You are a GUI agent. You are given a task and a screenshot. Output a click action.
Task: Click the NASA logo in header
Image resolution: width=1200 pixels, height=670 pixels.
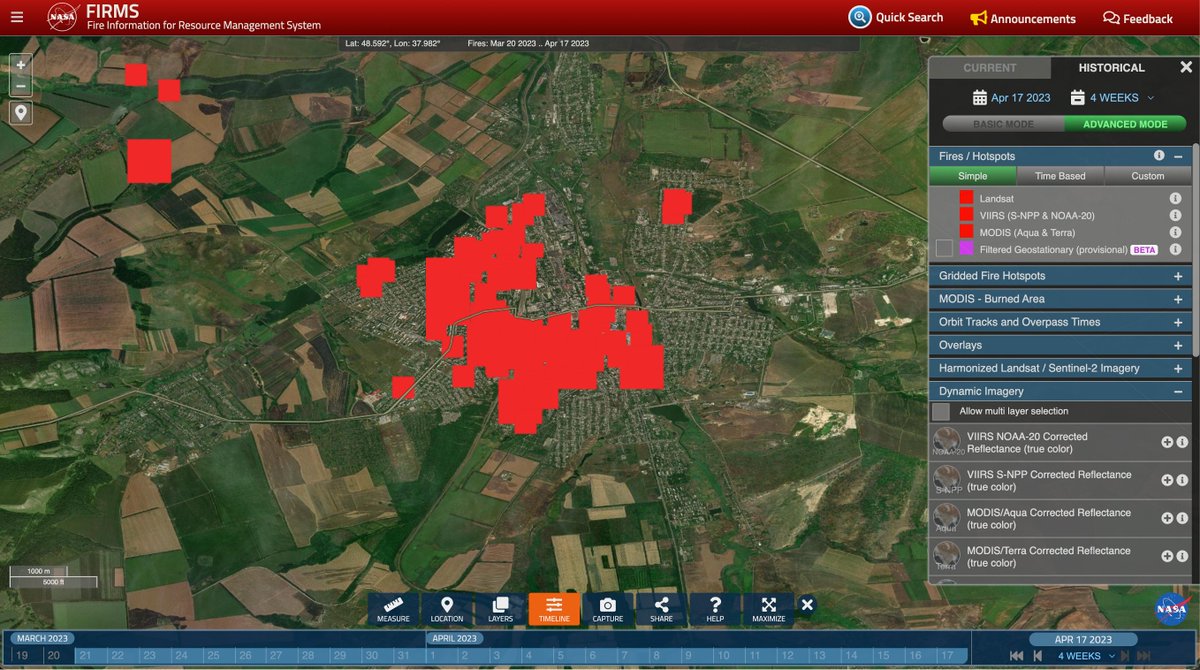point(62,17)
